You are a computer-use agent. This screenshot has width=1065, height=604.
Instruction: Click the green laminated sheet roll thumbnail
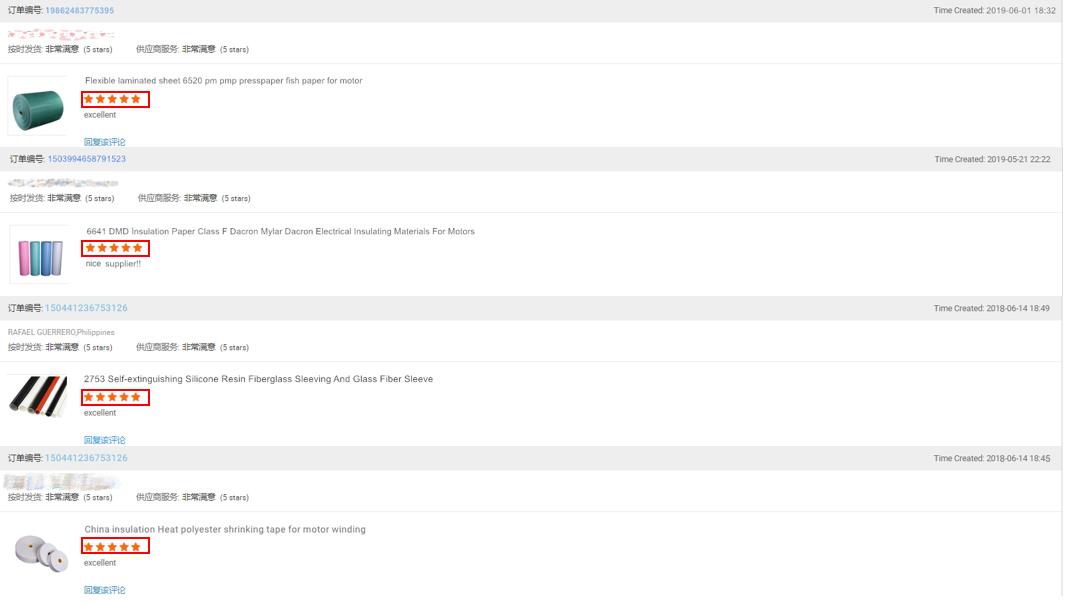[39, 106]
